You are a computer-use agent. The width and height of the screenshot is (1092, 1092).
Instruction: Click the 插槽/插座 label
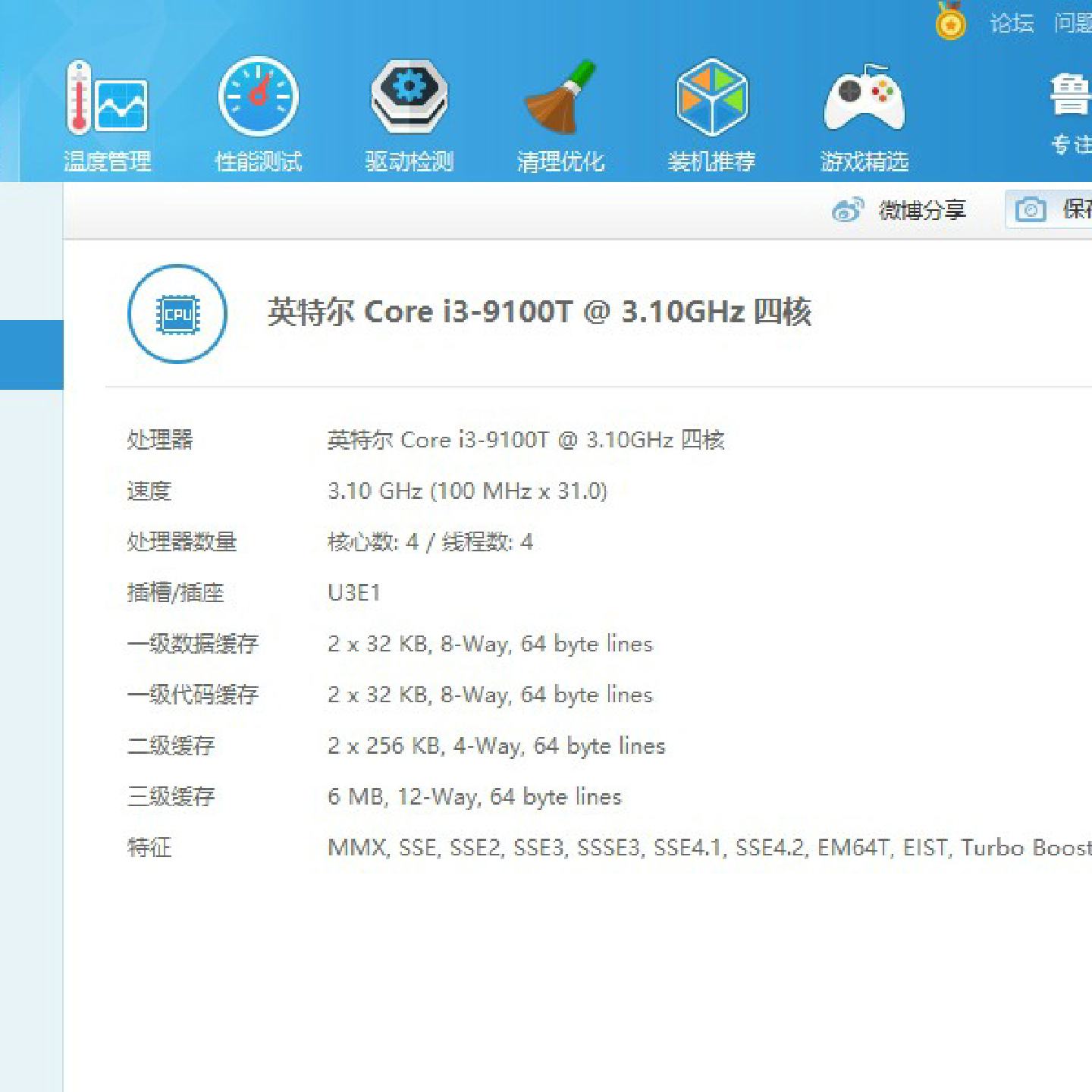[175, 592]
